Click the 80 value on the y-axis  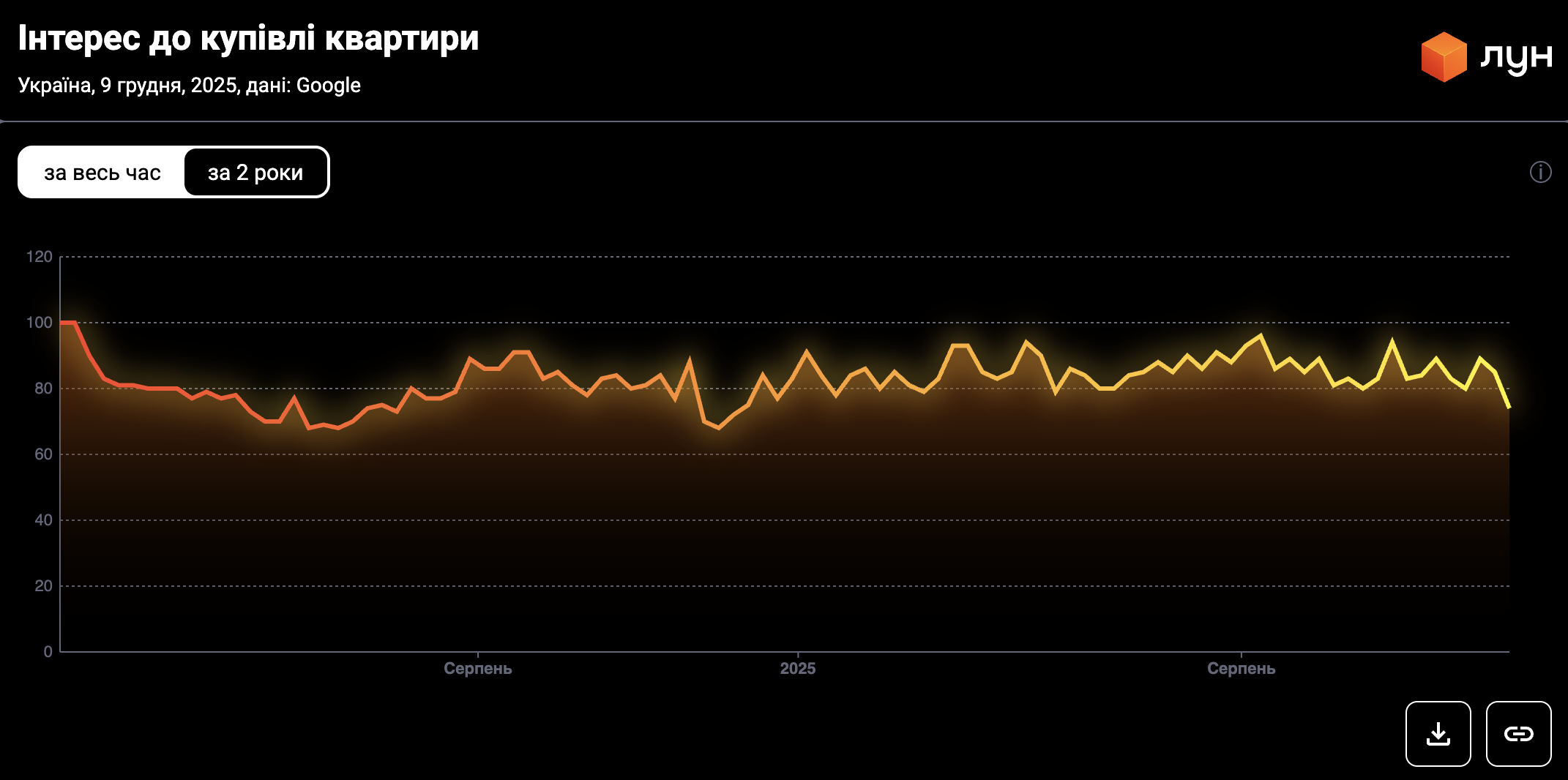[x=43, y=389]
